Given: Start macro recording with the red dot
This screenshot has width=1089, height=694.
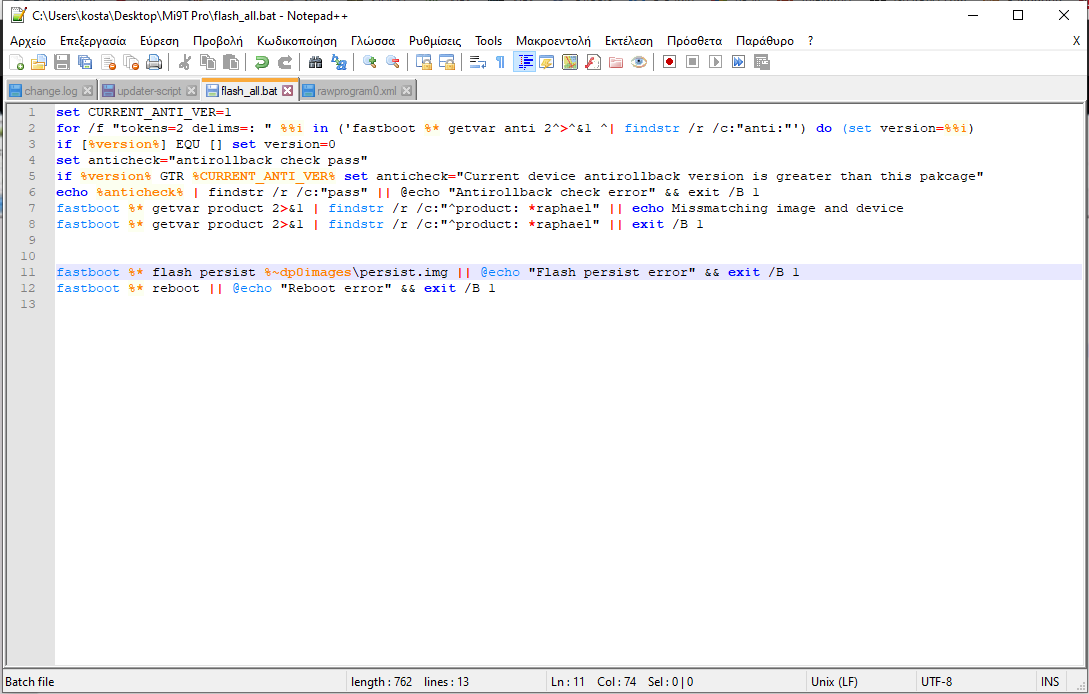Looking at the screenshot, I should tap(668, 62).
